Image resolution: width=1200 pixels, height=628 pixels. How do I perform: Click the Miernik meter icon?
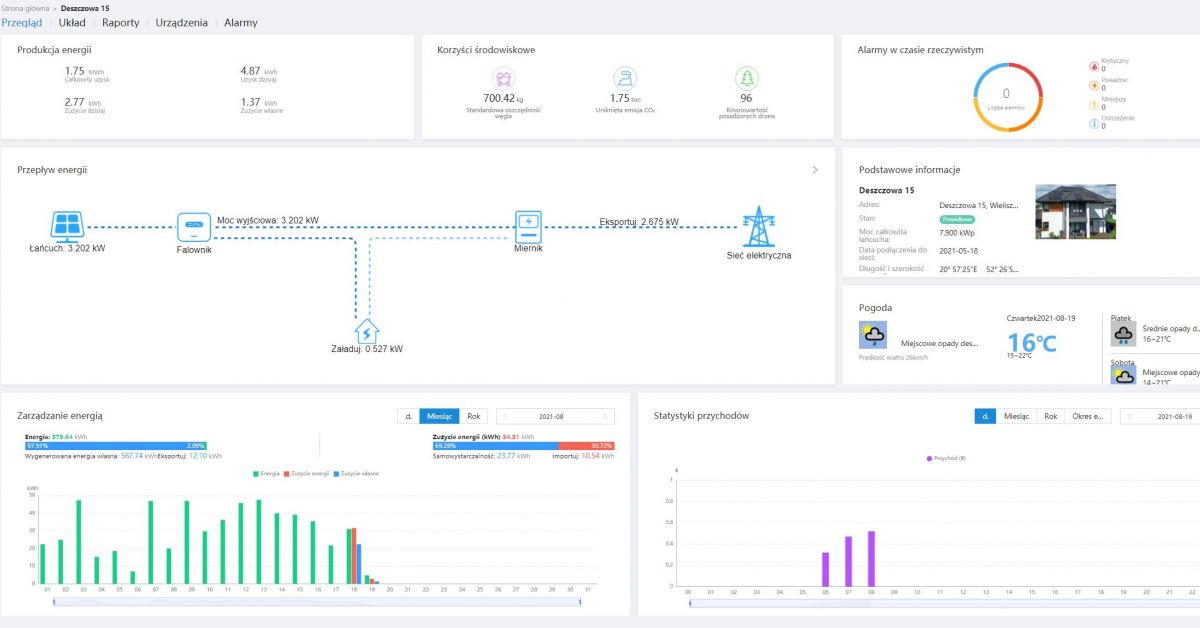click(x=528, y=226)
